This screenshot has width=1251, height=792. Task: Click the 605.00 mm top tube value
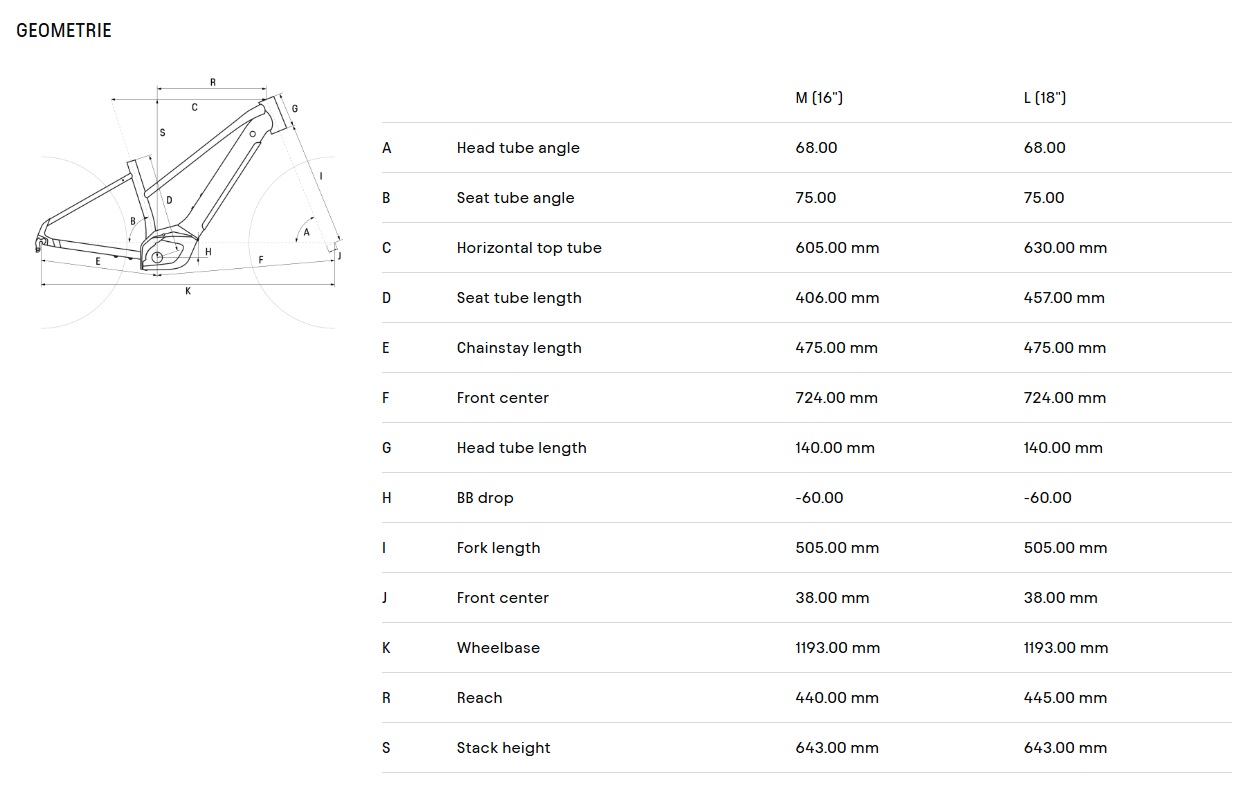point(837,248)
